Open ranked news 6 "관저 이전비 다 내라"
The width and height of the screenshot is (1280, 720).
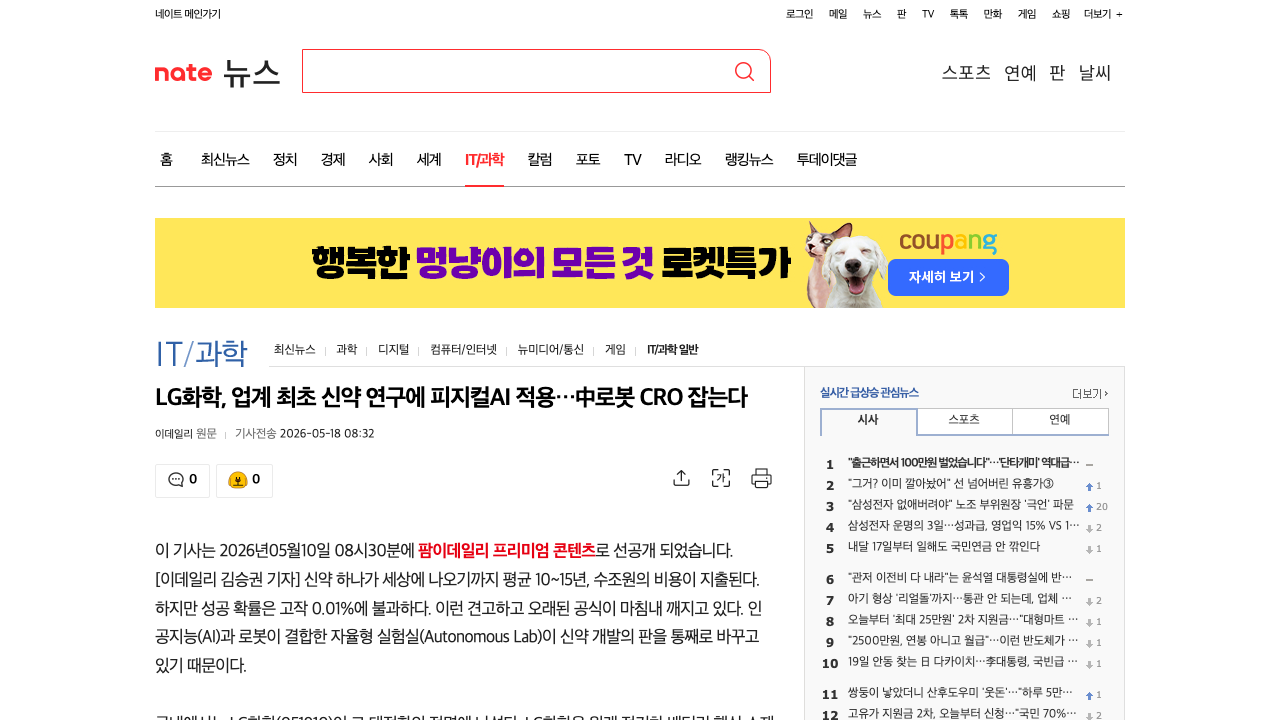pos(960,578)
